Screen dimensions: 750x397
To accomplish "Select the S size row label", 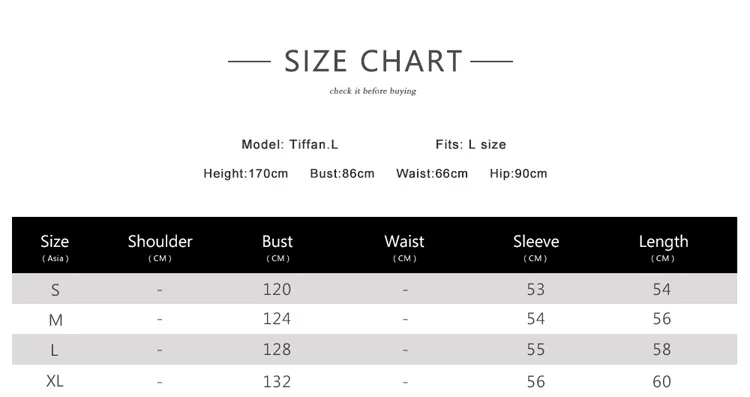I will coord(55,290).
